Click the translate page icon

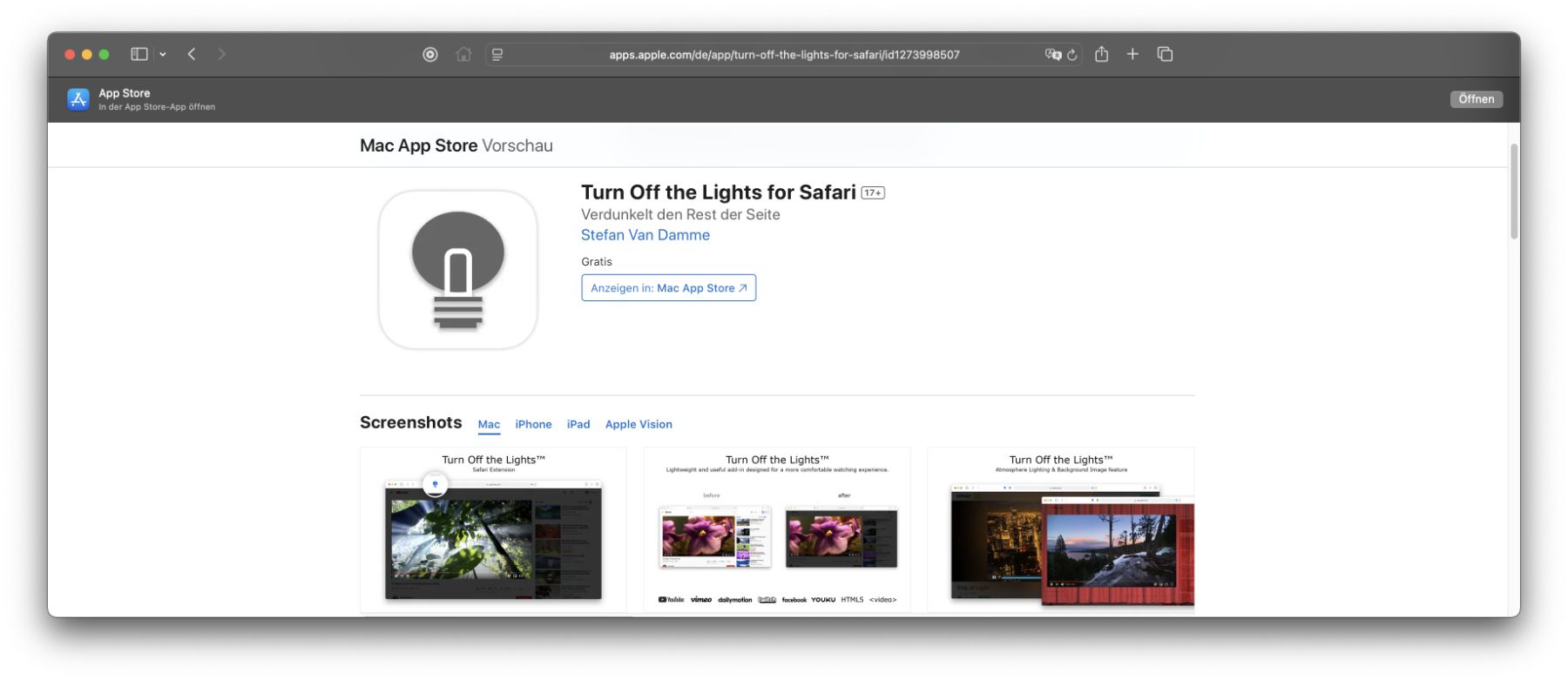[1052, 54]
